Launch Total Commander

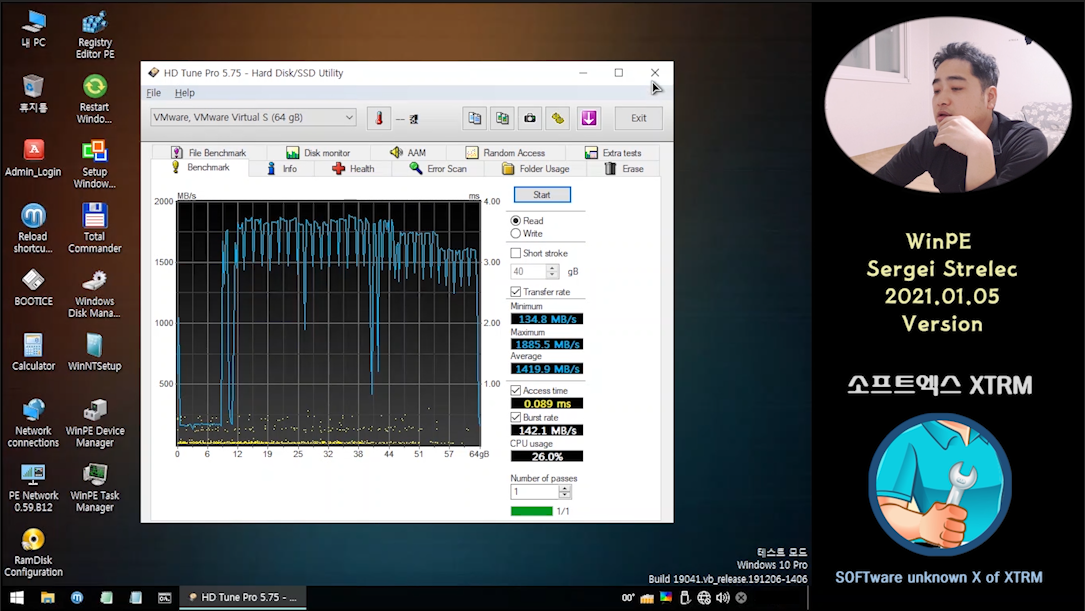point(95,229)
